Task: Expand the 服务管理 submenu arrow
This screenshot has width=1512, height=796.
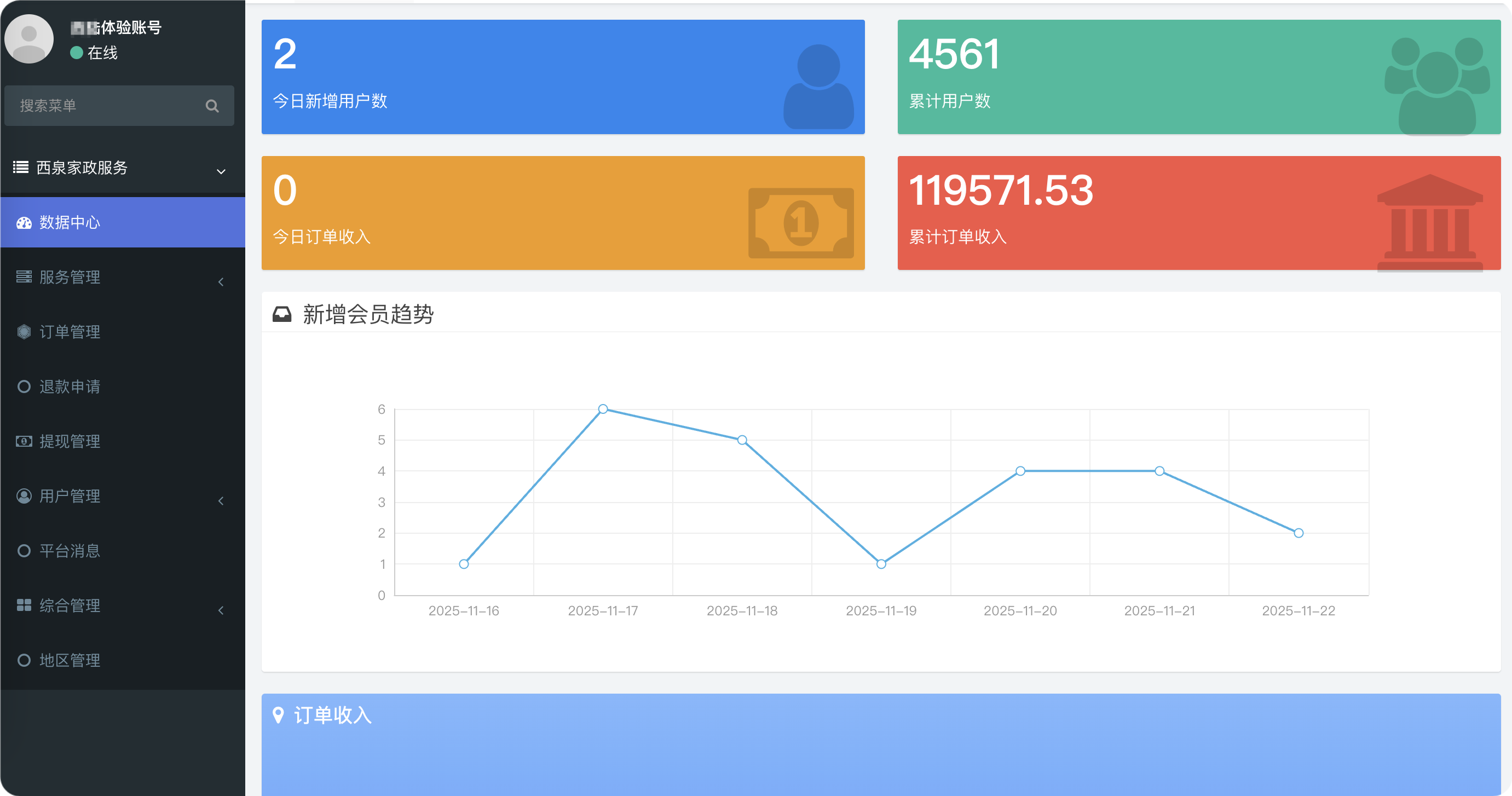Action: (221, 282)
